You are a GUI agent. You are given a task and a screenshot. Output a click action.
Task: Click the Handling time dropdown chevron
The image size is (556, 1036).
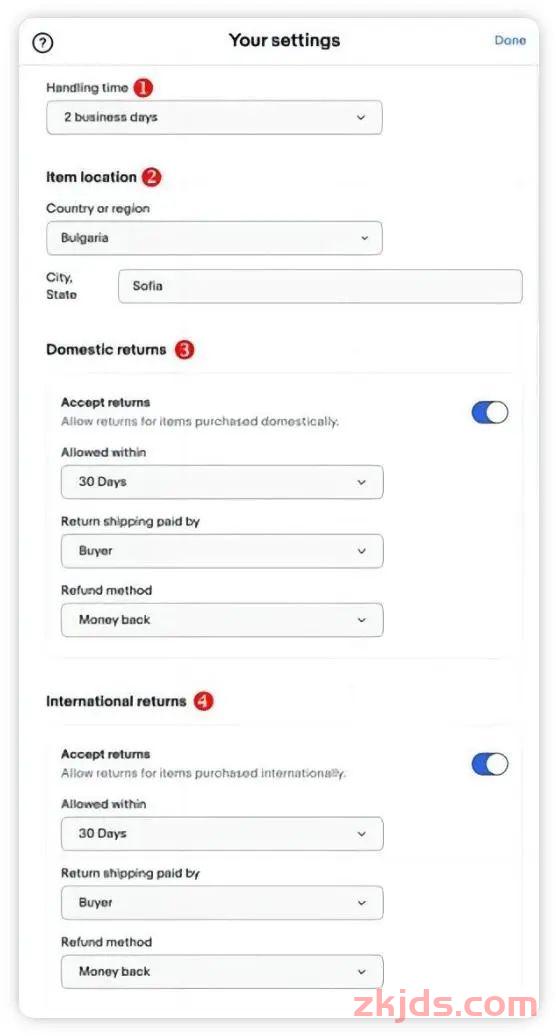pyautogui.click(x=361, y=118)
